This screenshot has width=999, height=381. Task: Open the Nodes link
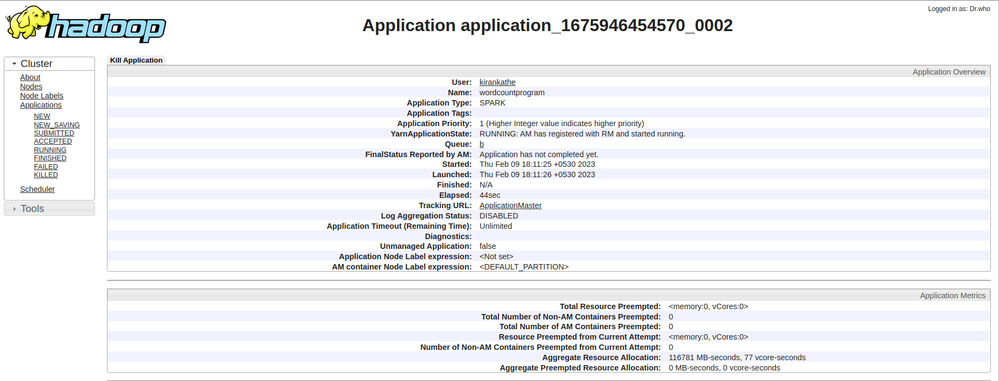pos(31,87)
